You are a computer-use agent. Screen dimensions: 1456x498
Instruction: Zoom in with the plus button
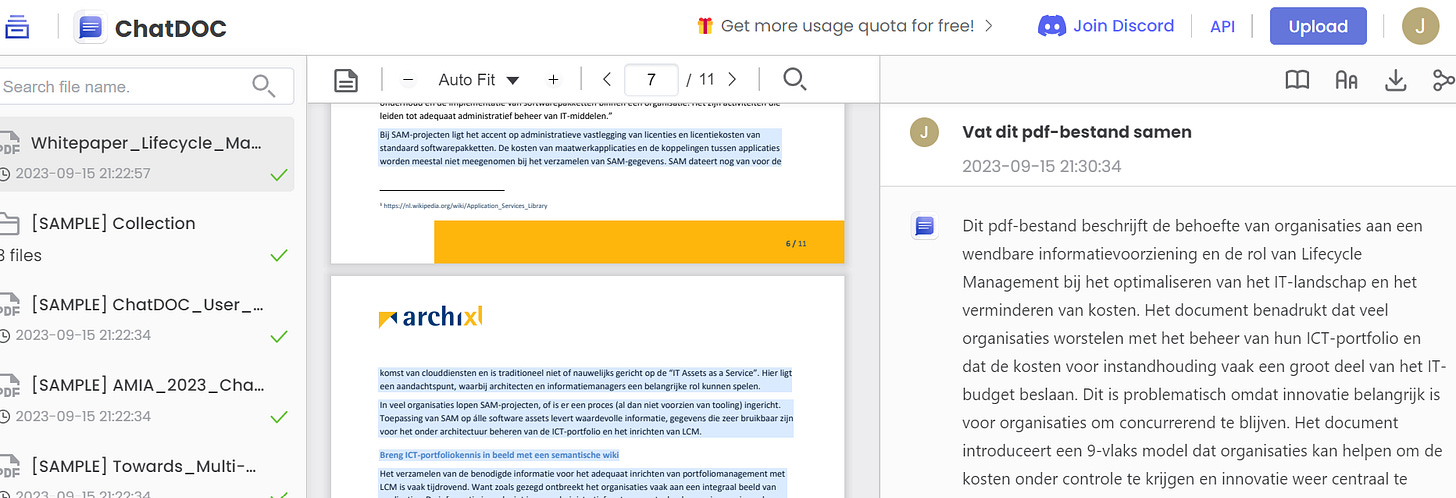click(553, 80)
